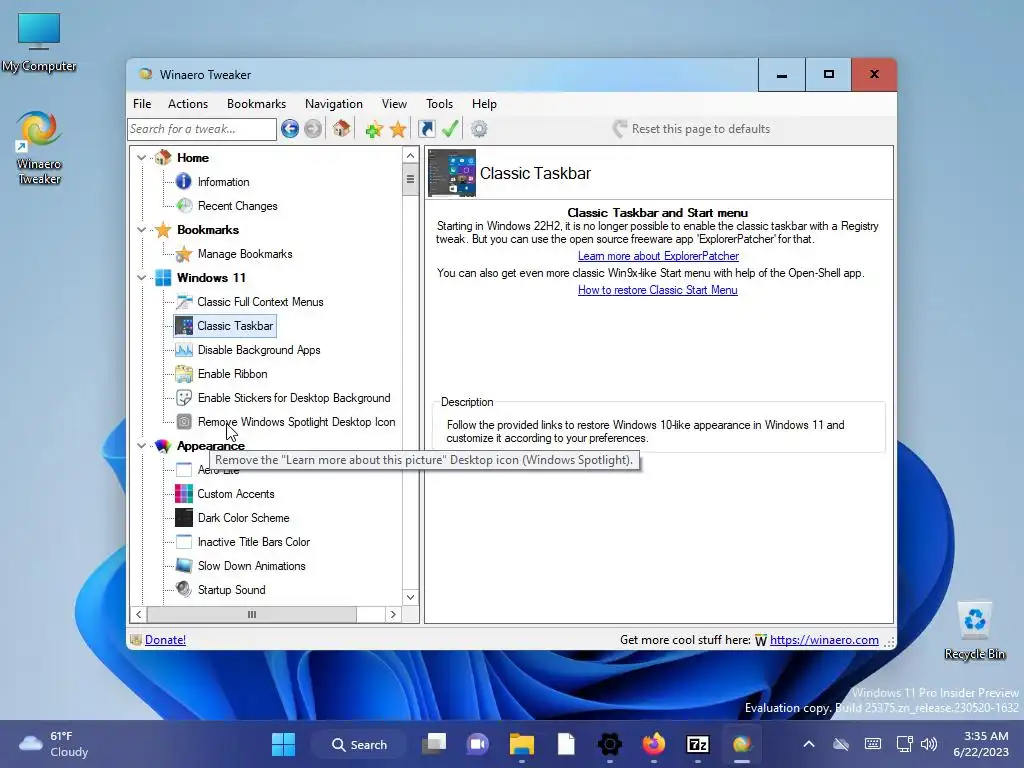Open Windows Start button on taskbar
The image size is (1024, 768).
pos(283,744)
